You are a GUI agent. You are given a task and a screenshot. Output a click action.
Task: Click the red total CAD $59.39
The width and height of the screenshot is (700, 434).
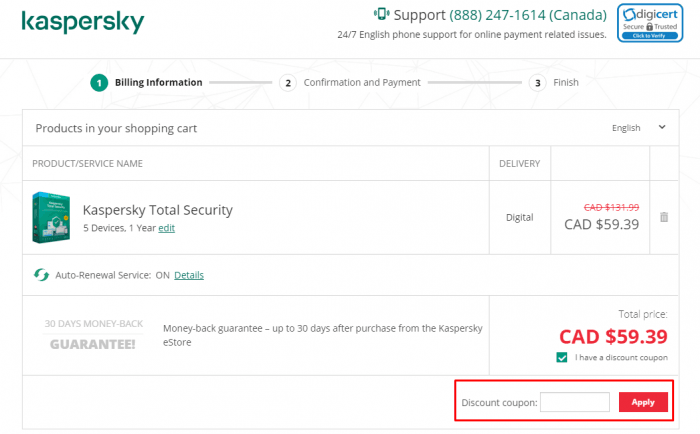tap(613, 336)
